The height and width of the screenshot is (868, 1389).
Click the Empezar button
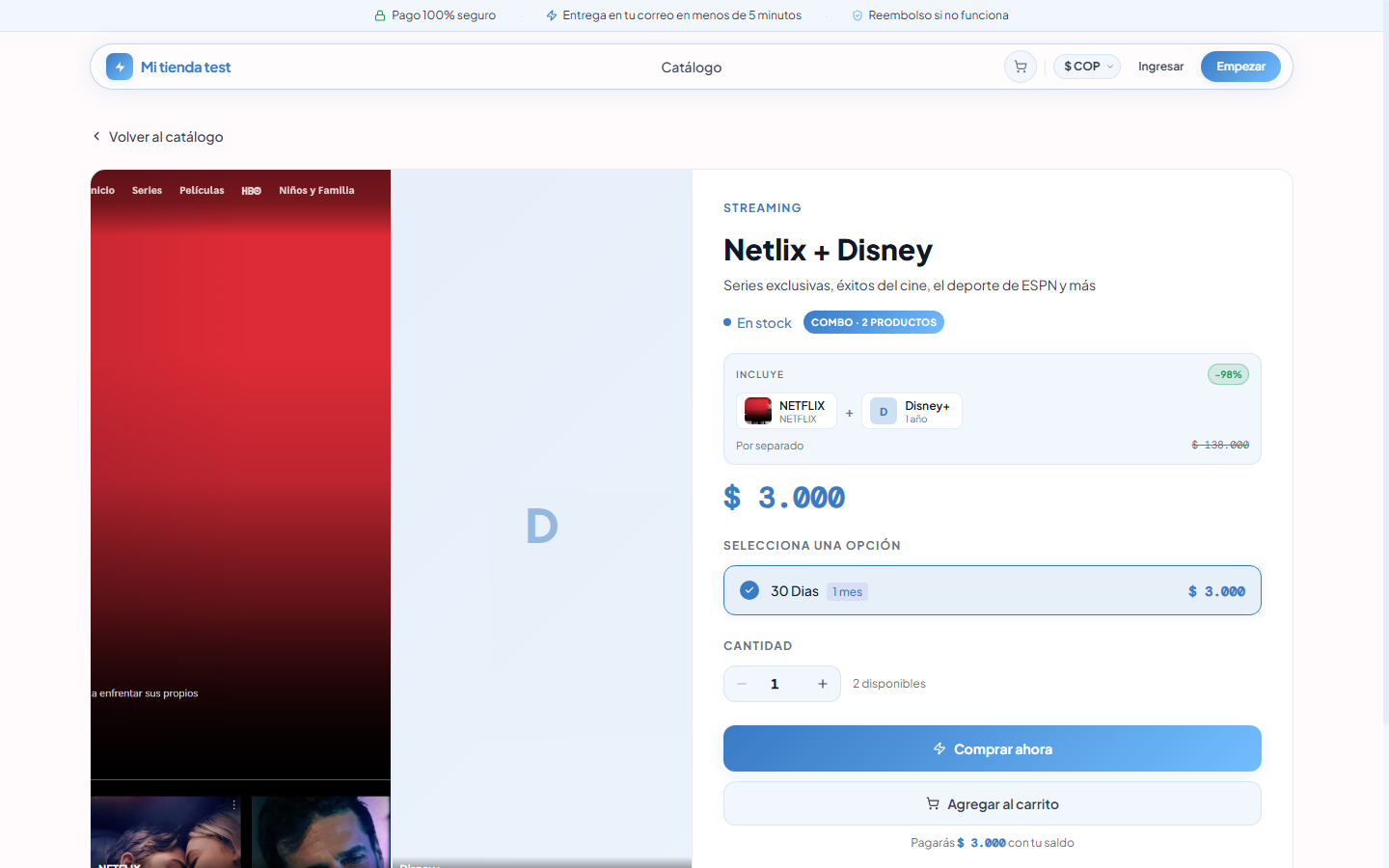point(1240,67)
